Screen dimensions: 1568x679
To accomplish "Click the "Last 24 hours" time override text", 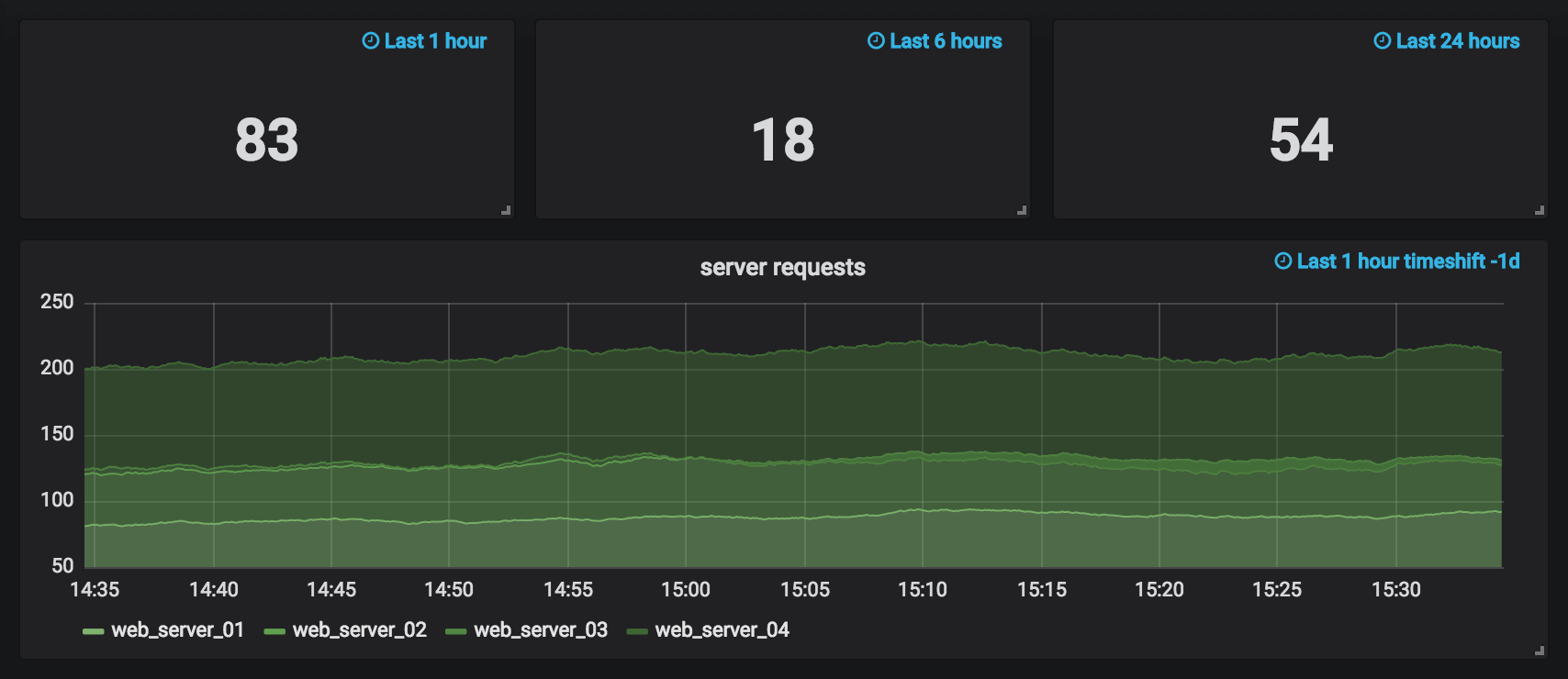I will 1457,41.
